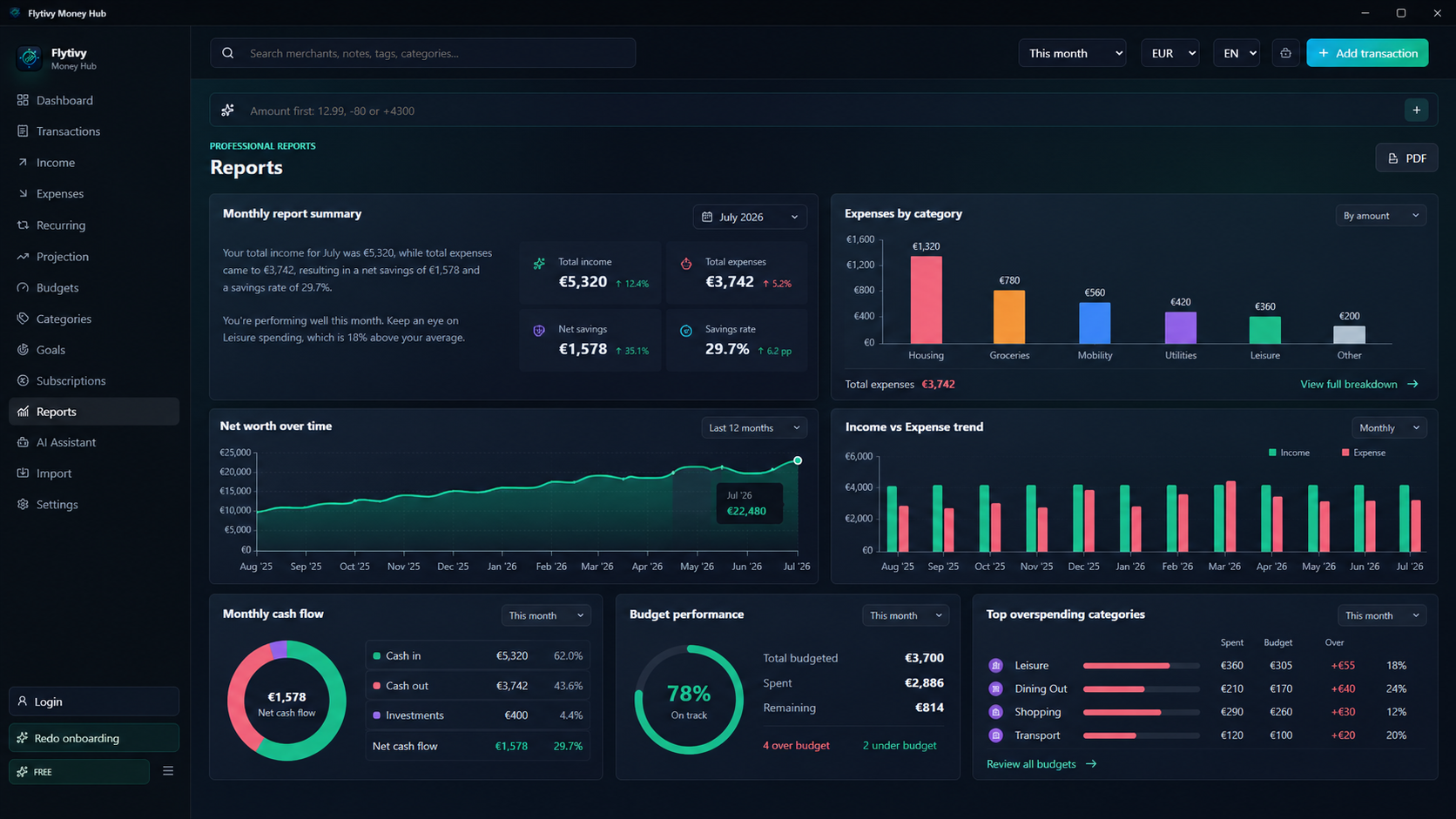Click the Leisure overspending progress bar

[1142, 666]
